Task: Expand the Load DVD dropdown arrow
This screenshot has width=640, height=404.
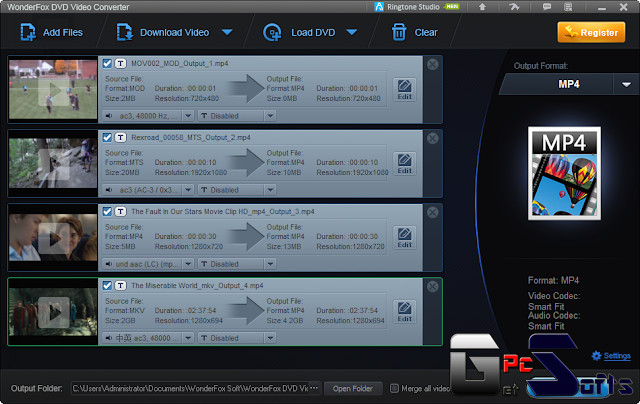Action: pyautogui.click(x=352, y=32)
